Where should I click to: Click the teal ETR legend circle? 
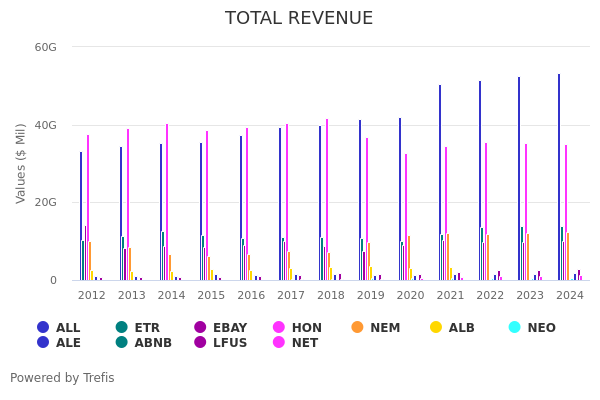122,327
